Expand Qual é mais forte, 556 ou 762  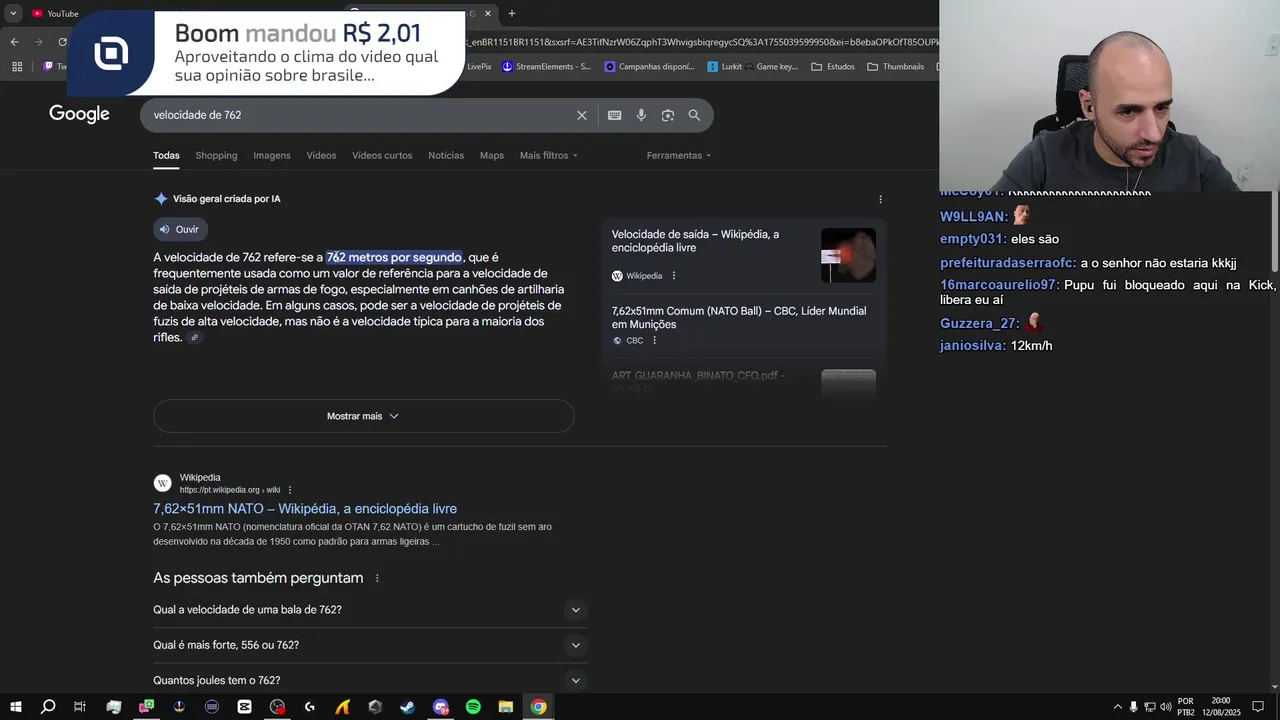370,645
